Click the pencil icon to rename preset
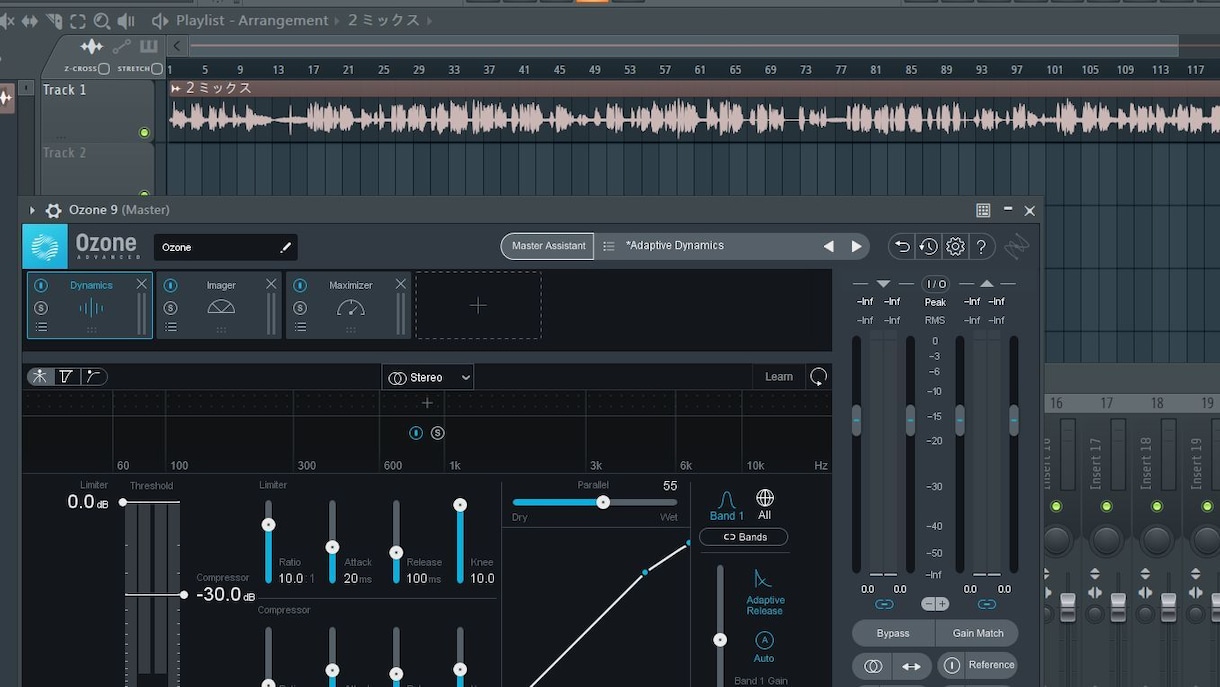 (x=286, y=247)
